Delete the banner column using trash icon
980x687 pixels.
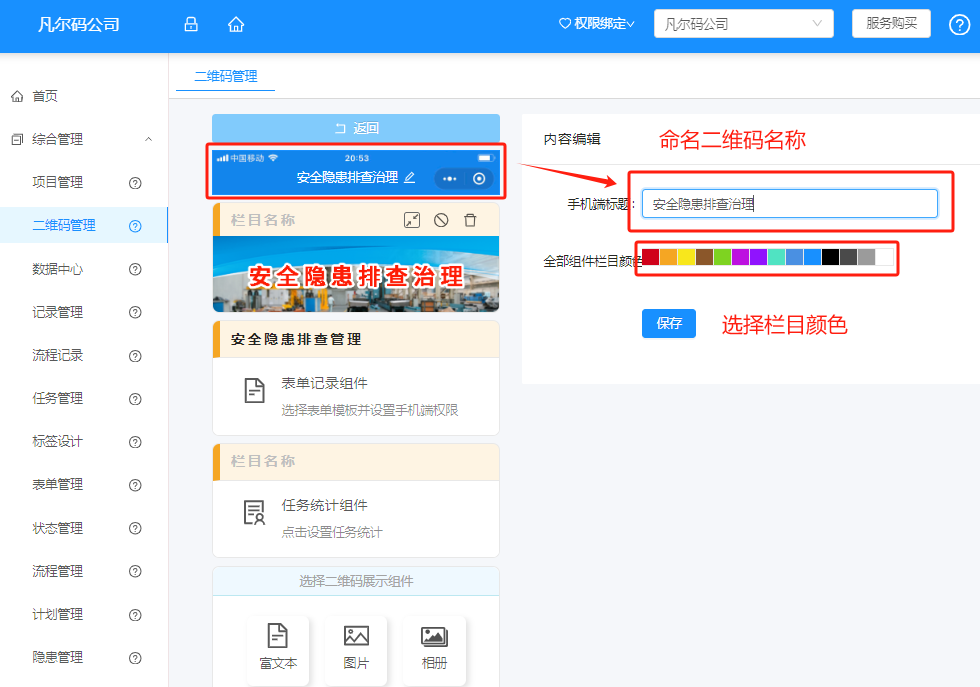click(x=470, y=219)
